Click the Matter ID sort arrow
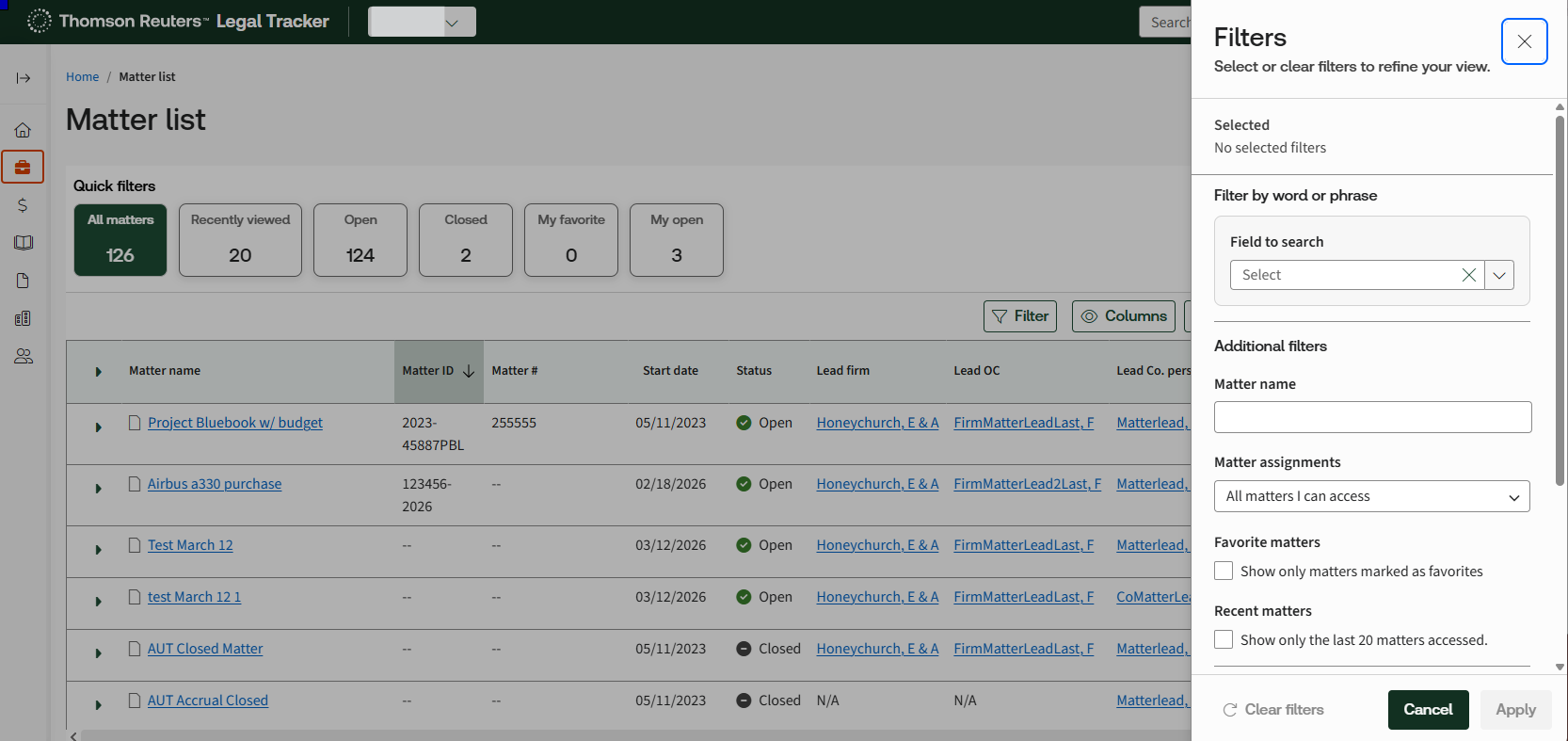1568x741 pixels. 469,371
